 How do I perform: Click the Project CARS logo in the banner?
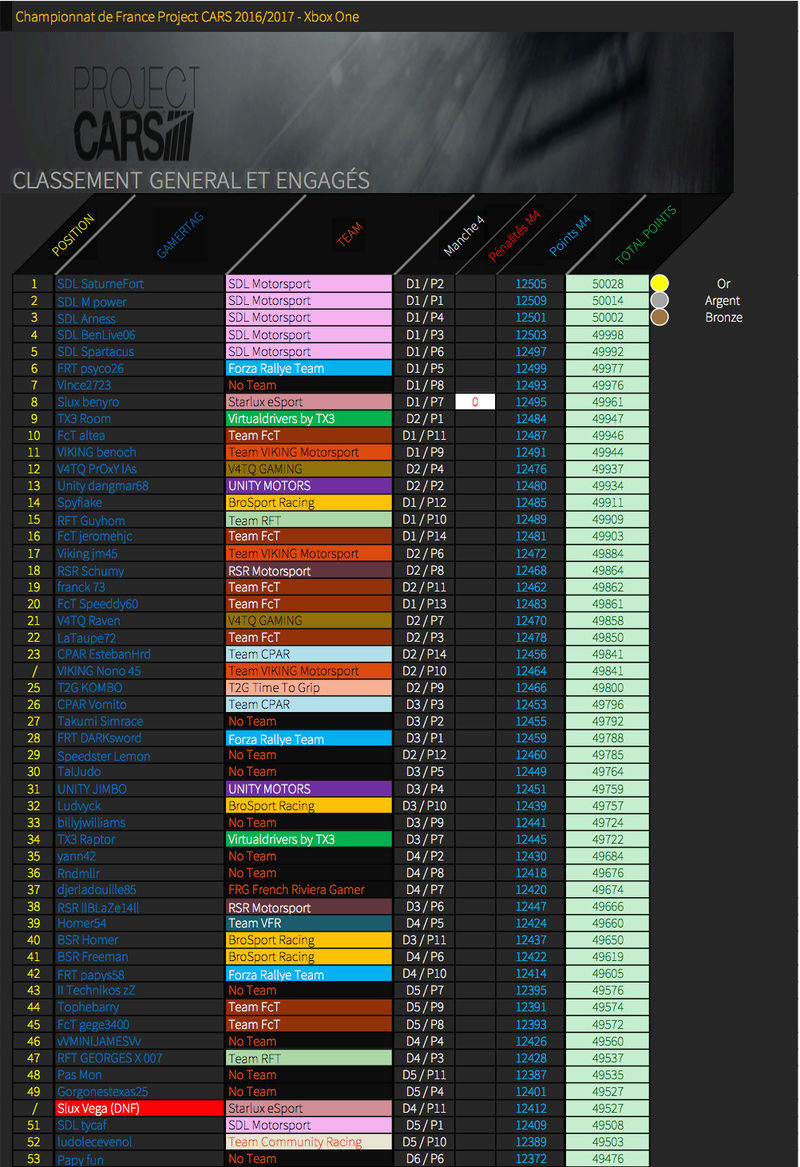point(136,113)
